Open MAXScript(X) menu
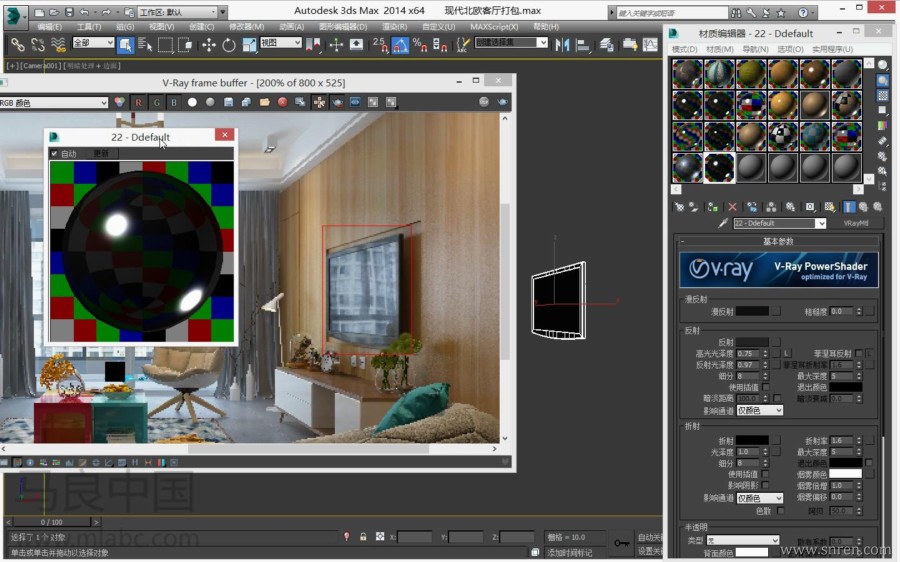The height and width of the screenshot is (562, 900). (494, 27)
